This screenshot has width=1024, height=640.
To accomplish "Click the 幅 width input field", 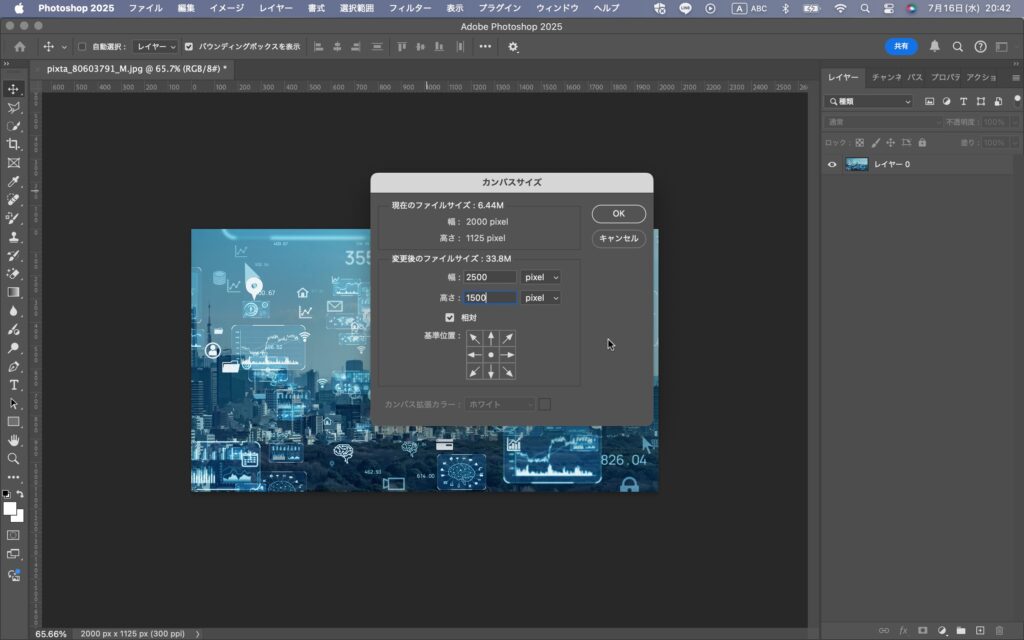I will 490,277.
